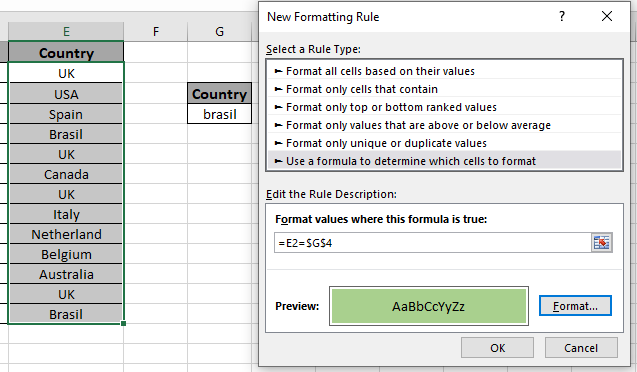Select column F header
The width and height of the screenshot is (637, 372).
[156, 31]
